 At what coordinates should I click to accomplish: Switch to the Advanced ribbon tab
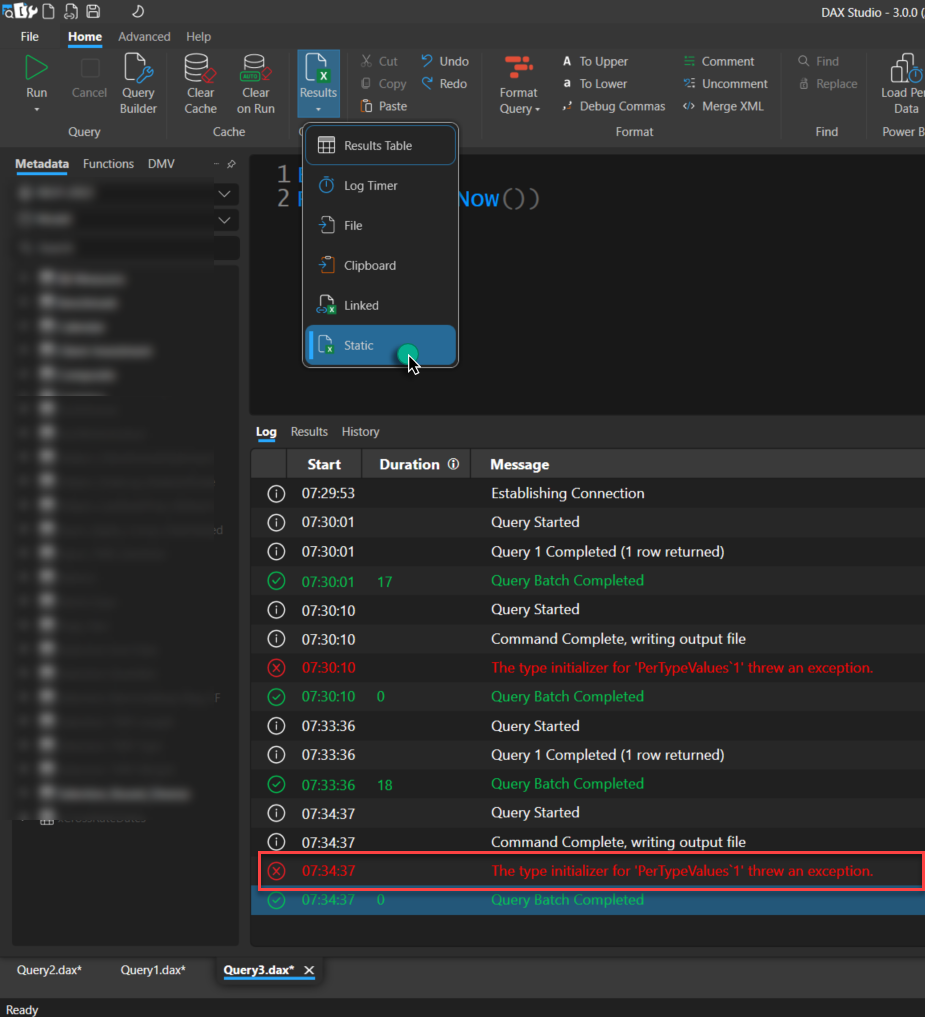click(x=144, y=36)
